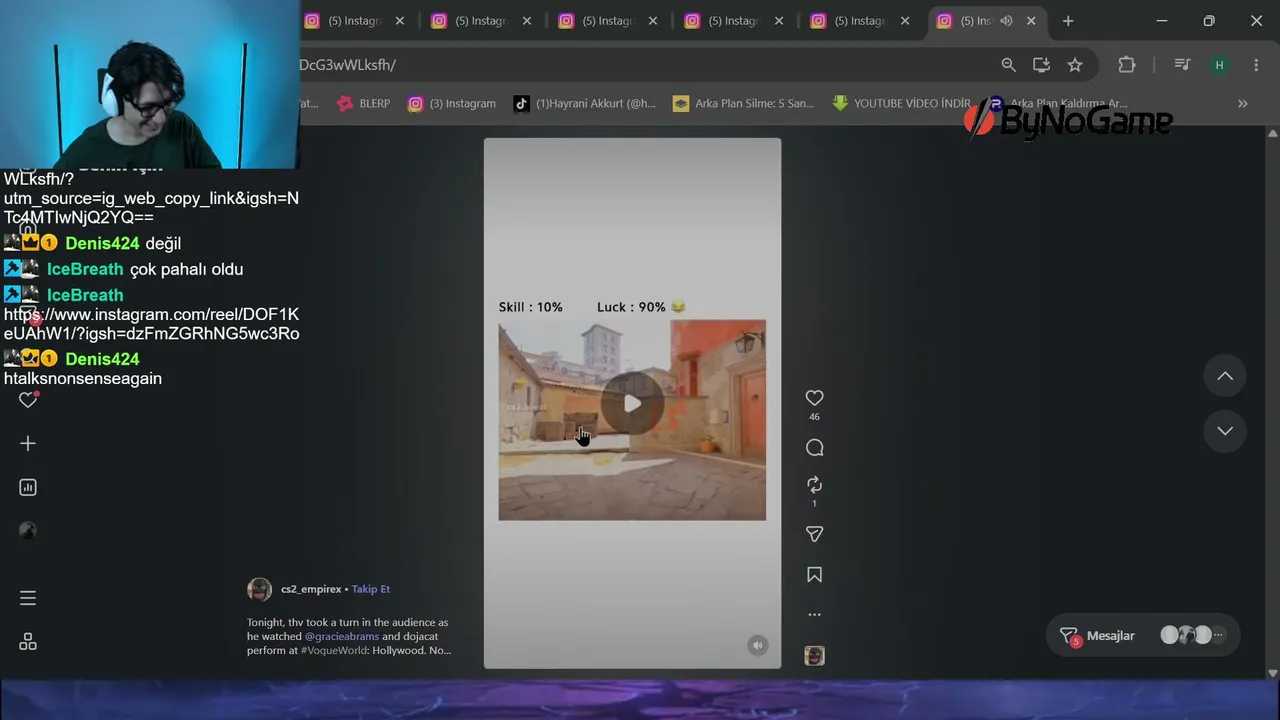Open the cs2_empirex username link
This screenshot has height=720, width=1280.
coord(311,589)
